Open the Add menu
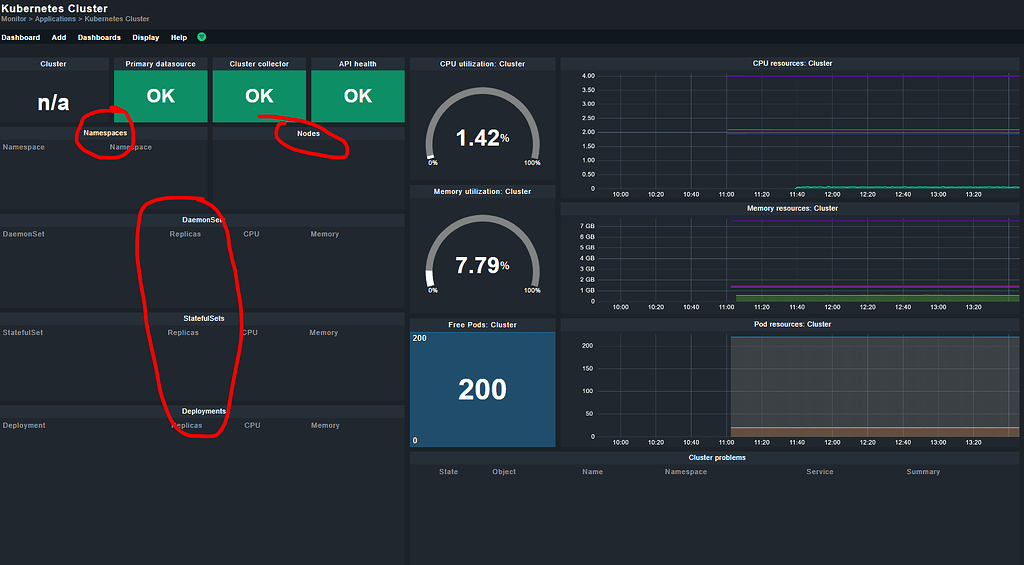 click(59, 38)
